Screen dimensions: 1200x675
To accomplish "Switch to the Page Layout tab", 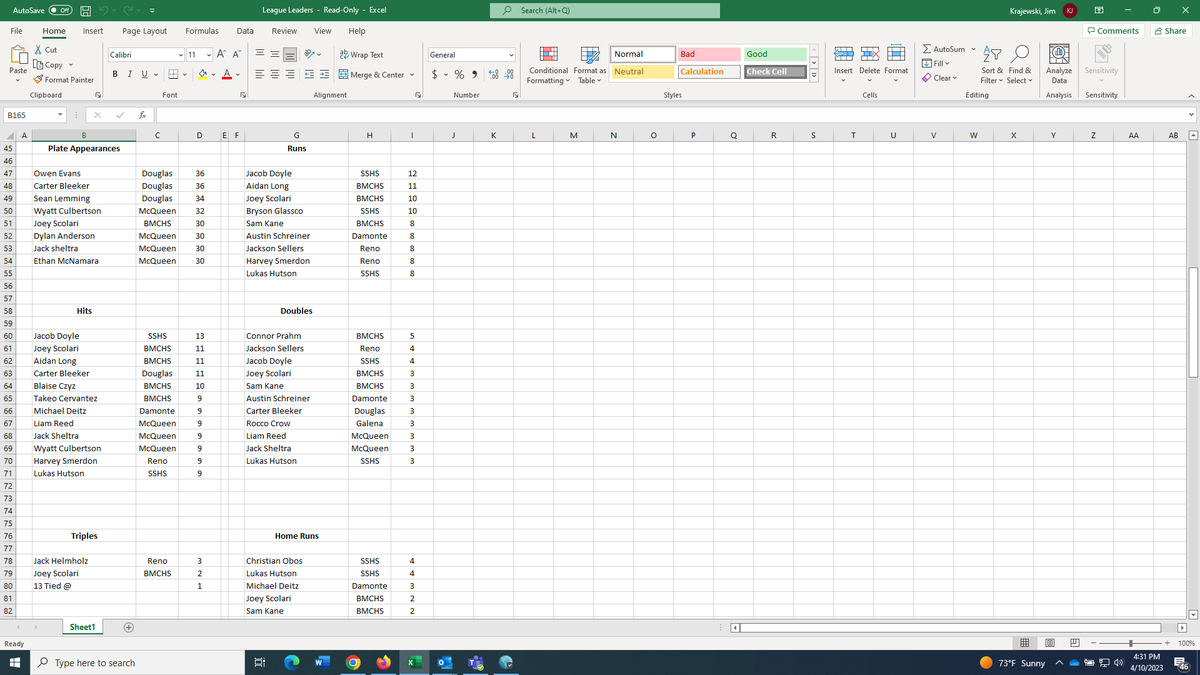I will (145, 31).
